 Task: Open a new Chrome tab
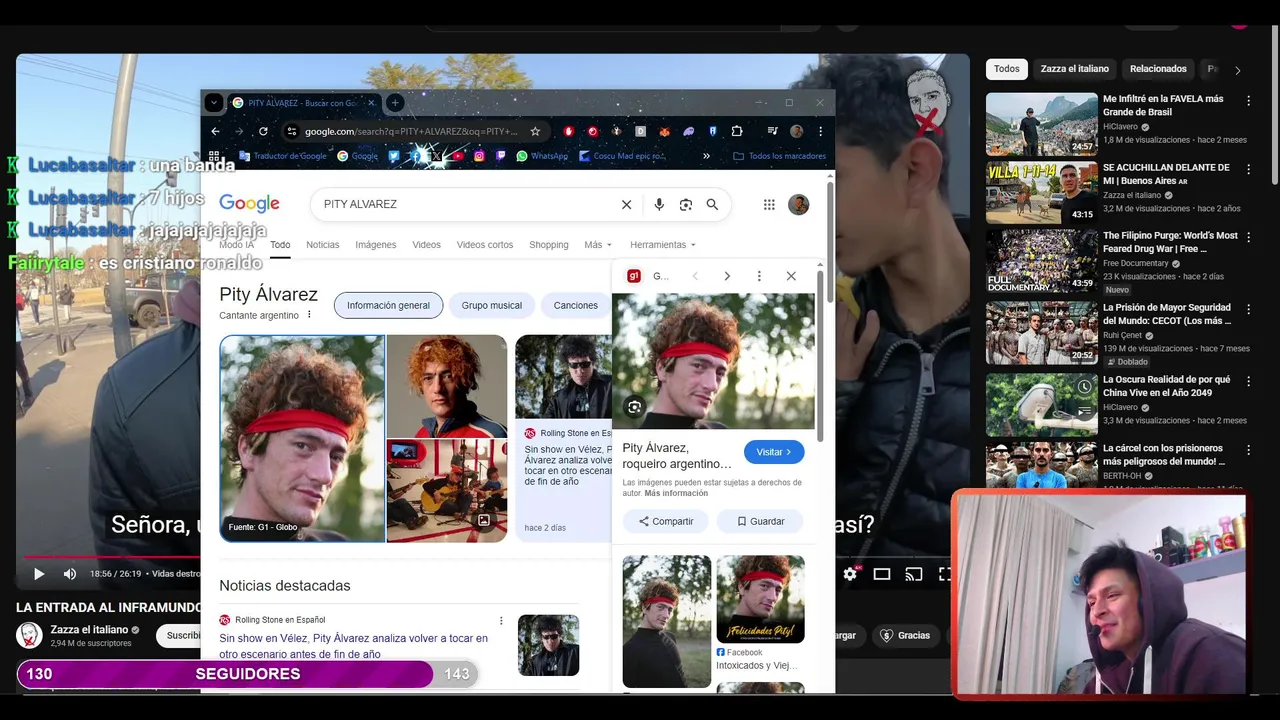(395, 102)
